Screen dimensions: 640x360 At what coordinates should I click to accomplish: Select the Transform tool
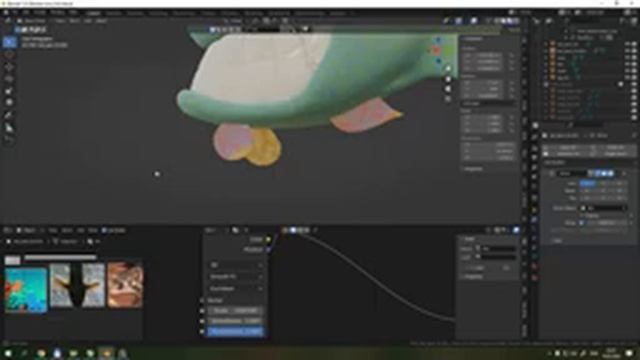point(9,102)
